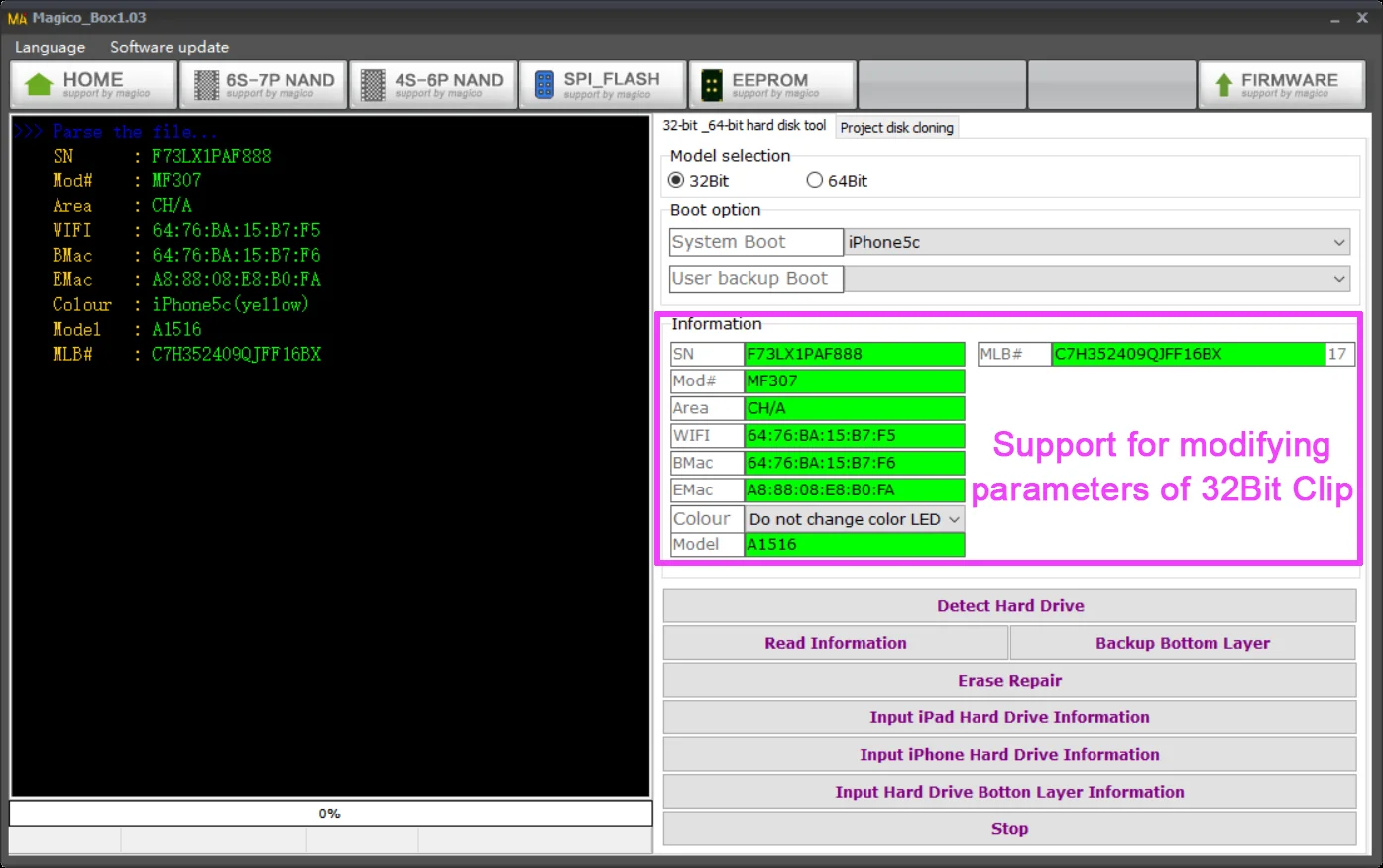This screenshot has width=1383, height=868.
Task: Open the SPI_FLASH toolbar section
Action: click(x=603, y=85)
